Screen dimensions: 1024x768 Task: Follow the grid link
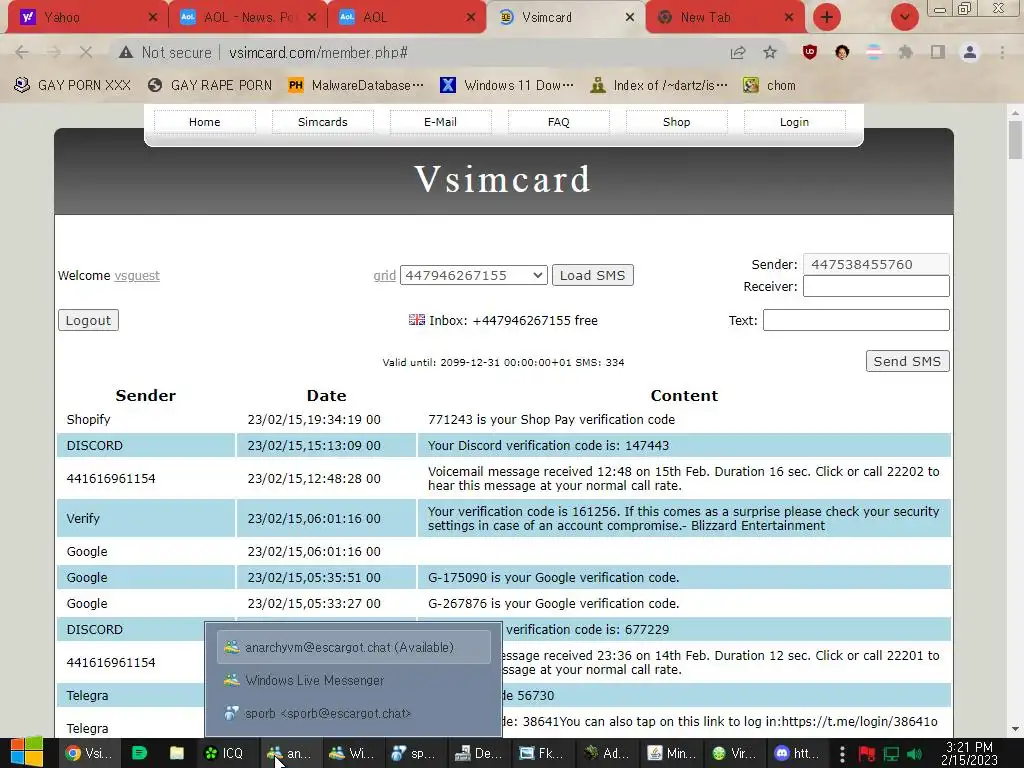click(385, 276)
